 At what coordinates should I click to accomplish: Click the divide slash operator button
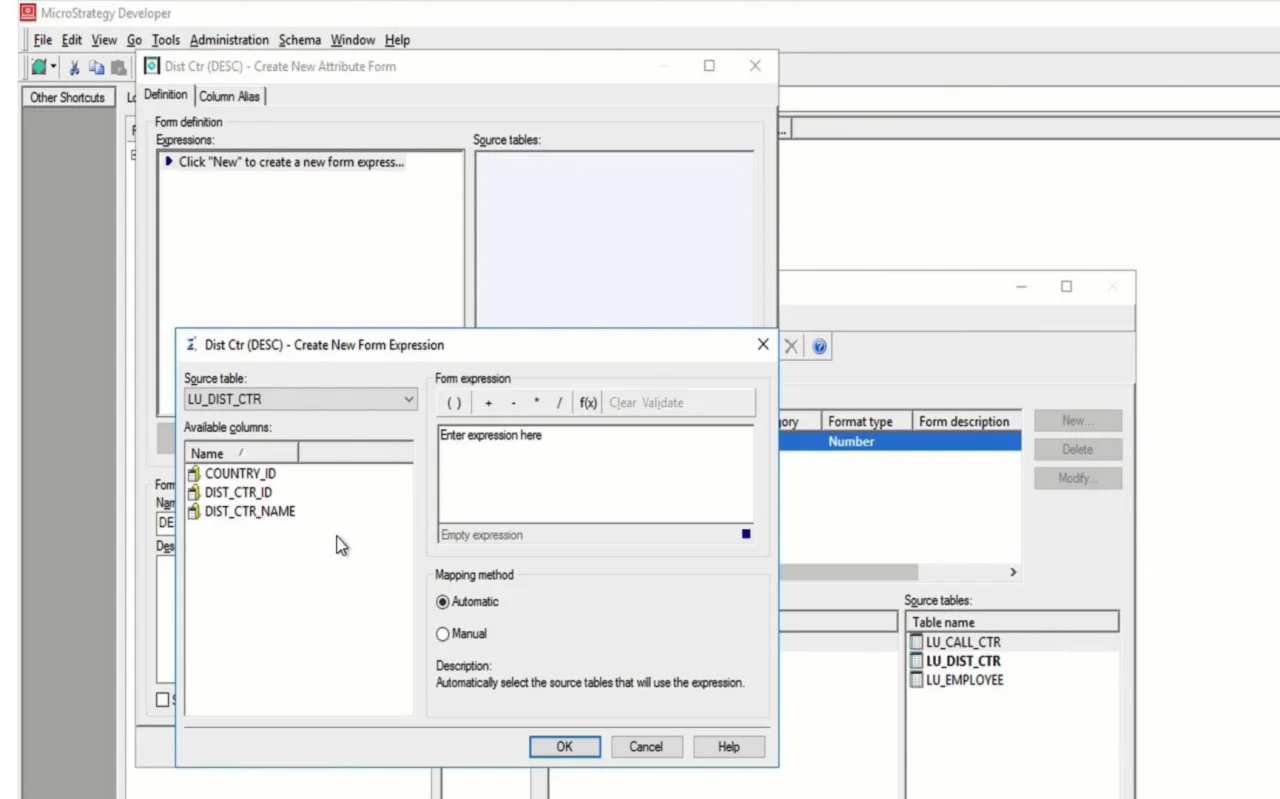tap(559, 403)
